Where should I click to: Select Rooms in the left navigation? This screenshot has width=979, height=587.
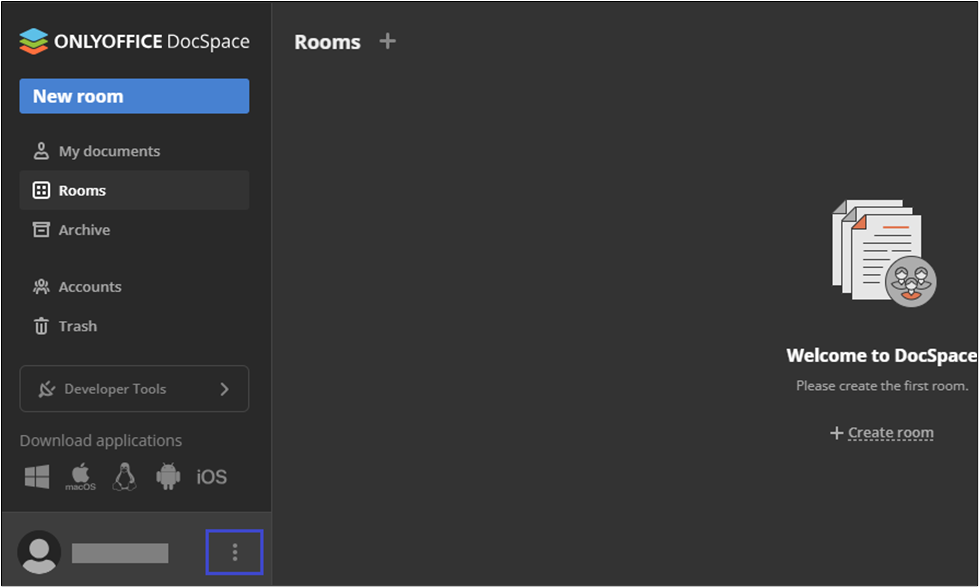82,190
